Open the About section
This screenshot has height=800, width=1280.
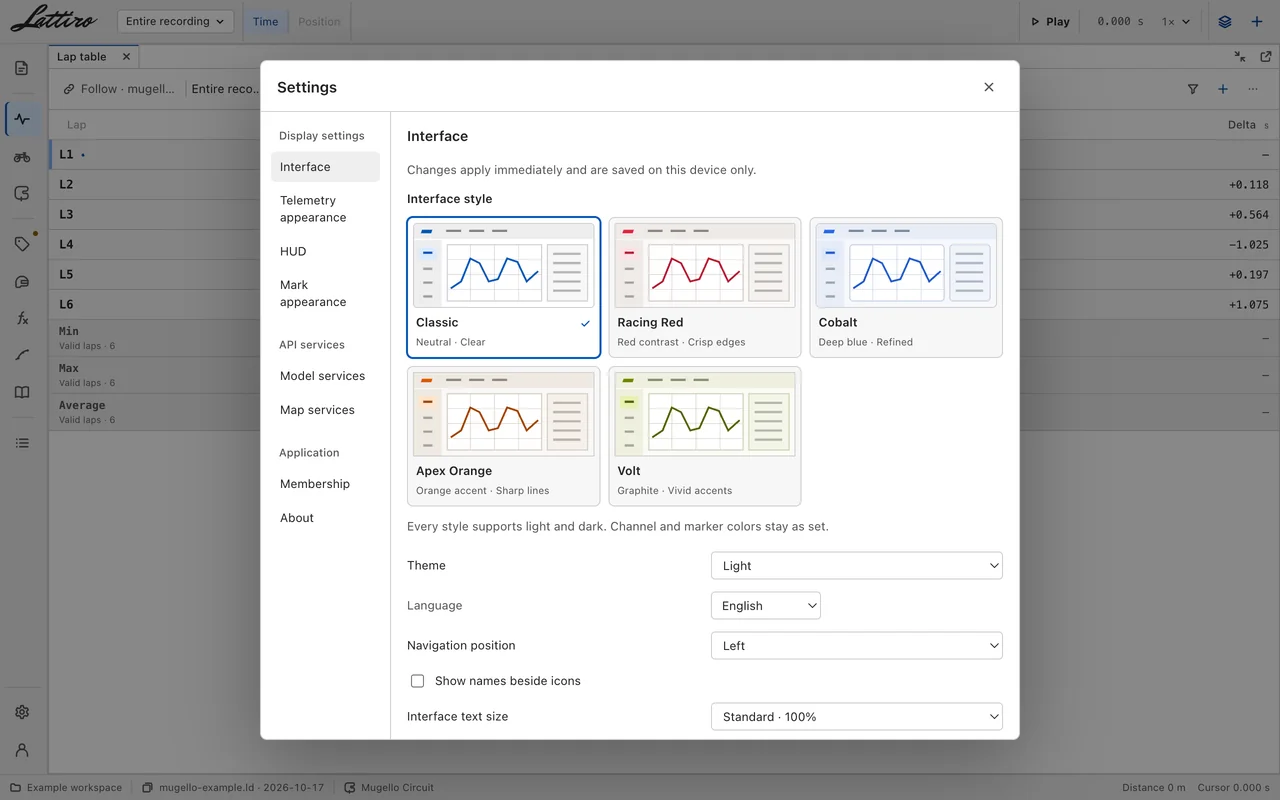325,518
